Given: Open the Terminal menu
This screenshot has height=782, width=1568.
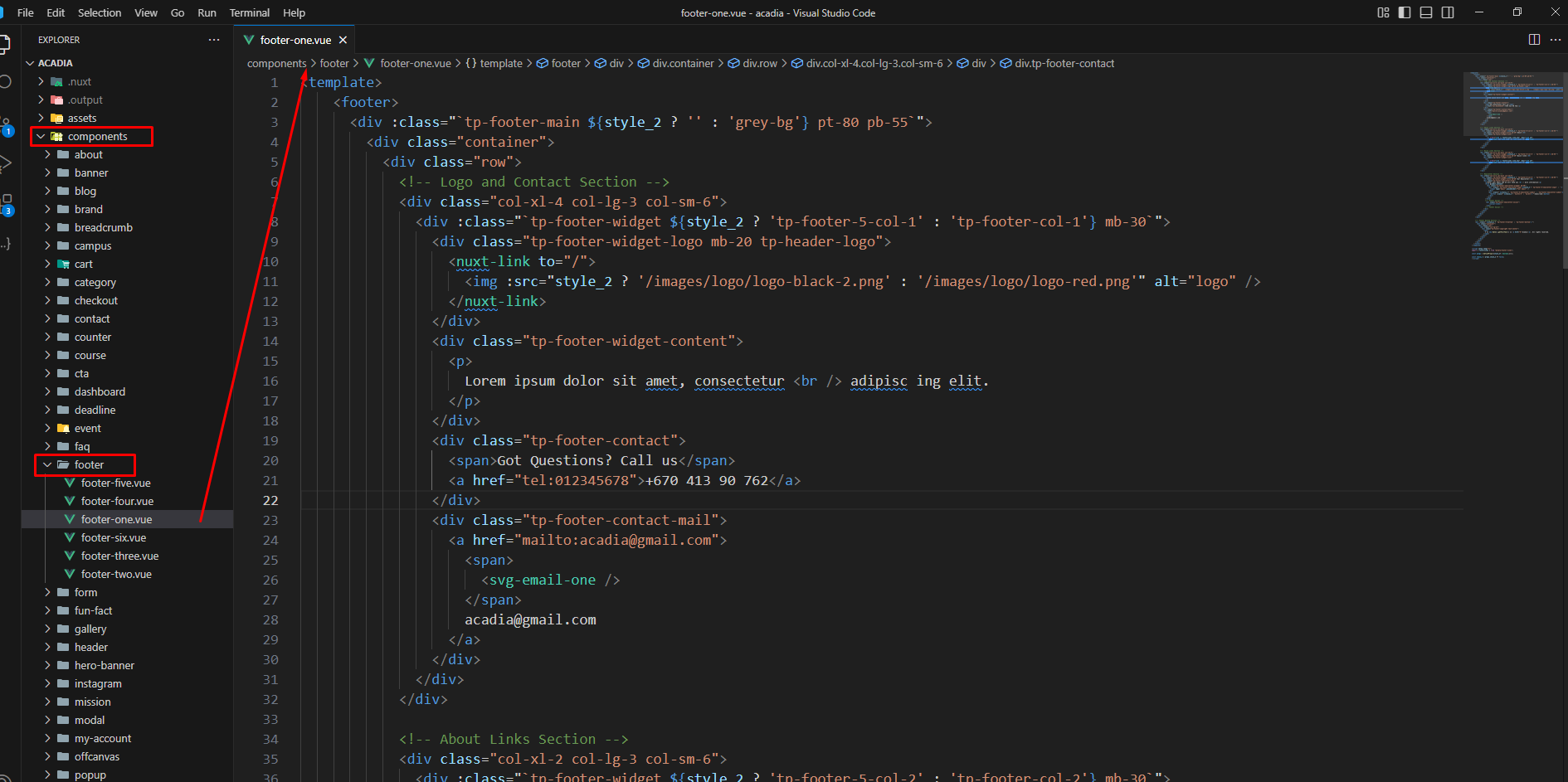Looking at the screenshot, I should [250, 12].
